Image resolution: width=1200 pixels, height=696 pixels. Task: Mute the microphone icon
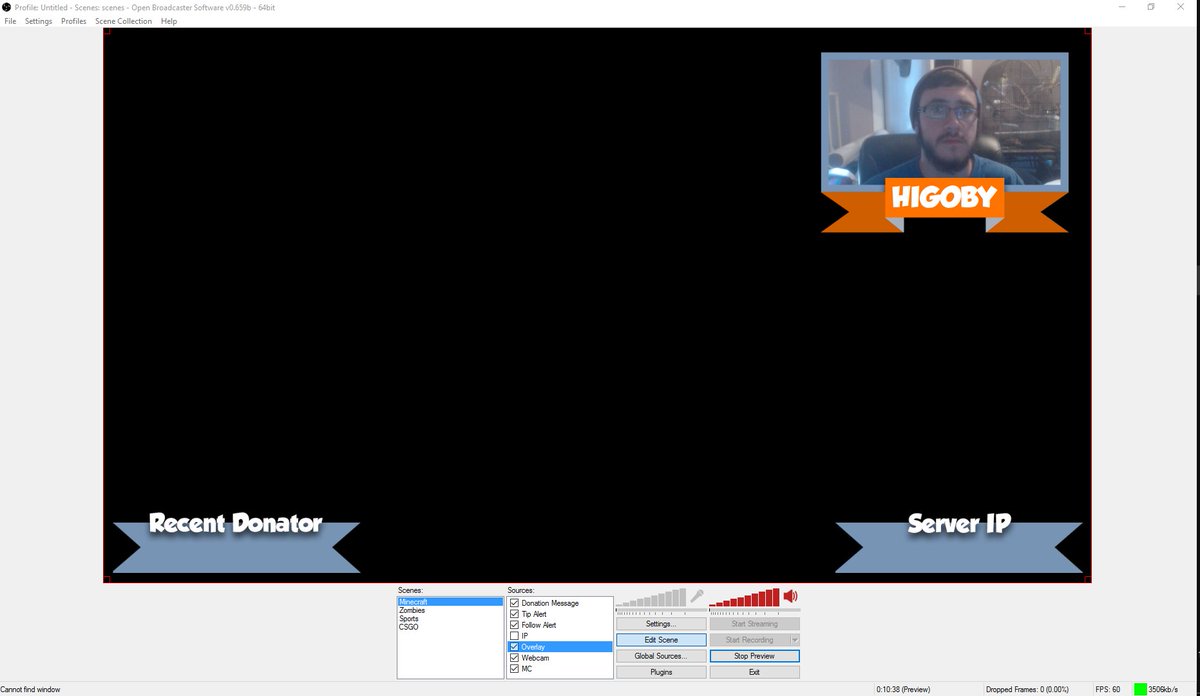tap(697, 596)
